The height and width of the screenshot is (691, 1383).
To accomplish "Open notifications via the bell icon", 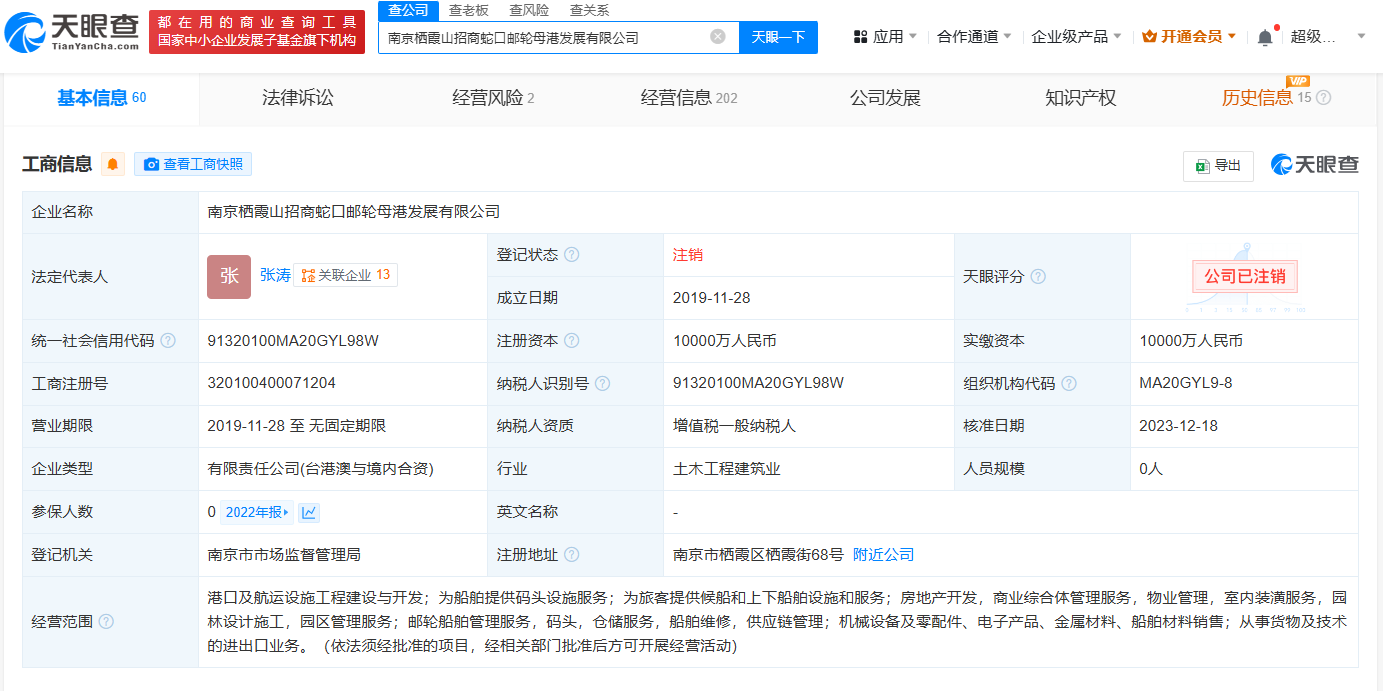I will point(1265,37).
